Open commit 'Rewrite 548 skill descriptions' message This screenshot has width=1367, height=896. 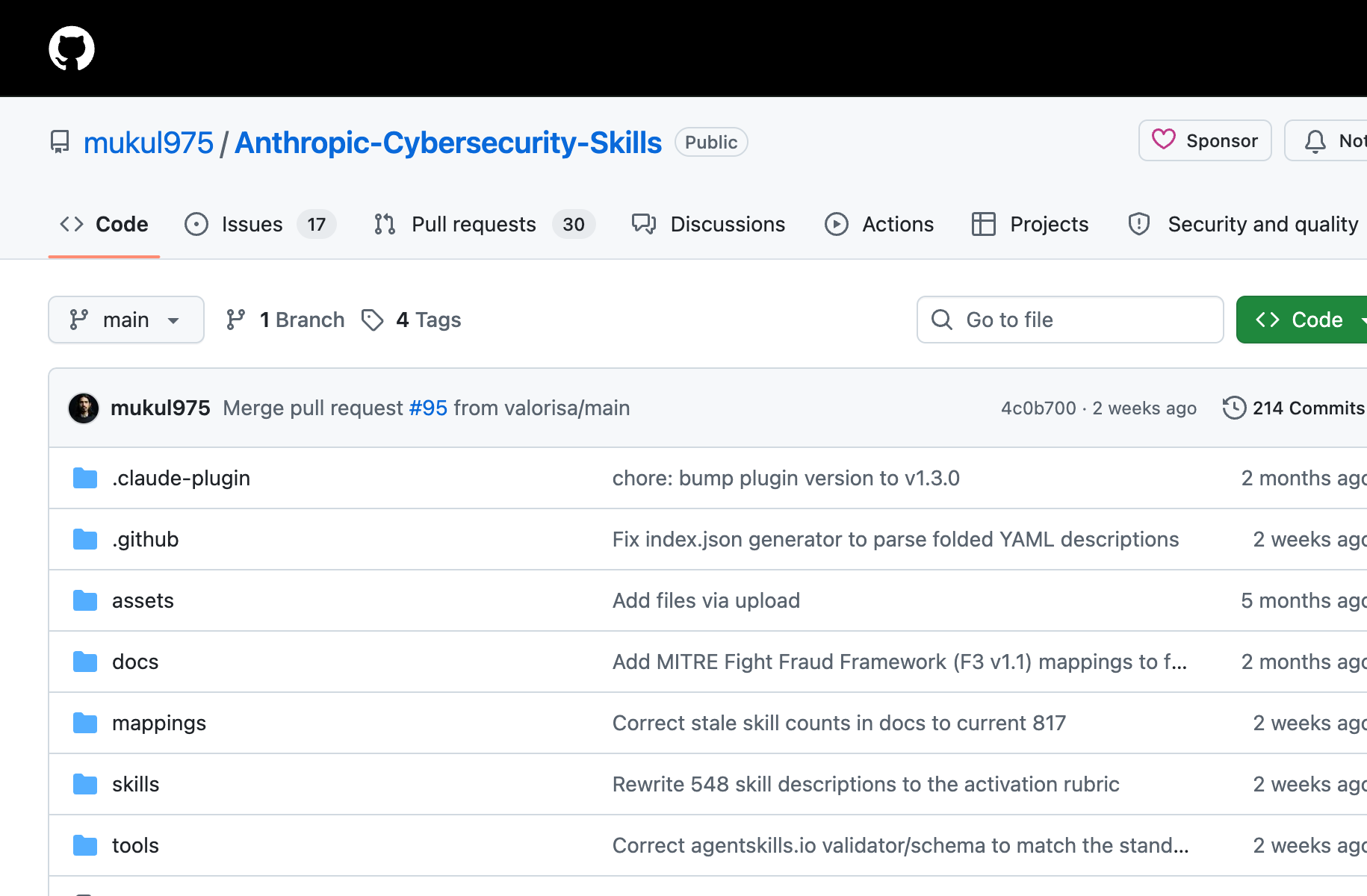[x=866, y=784]
